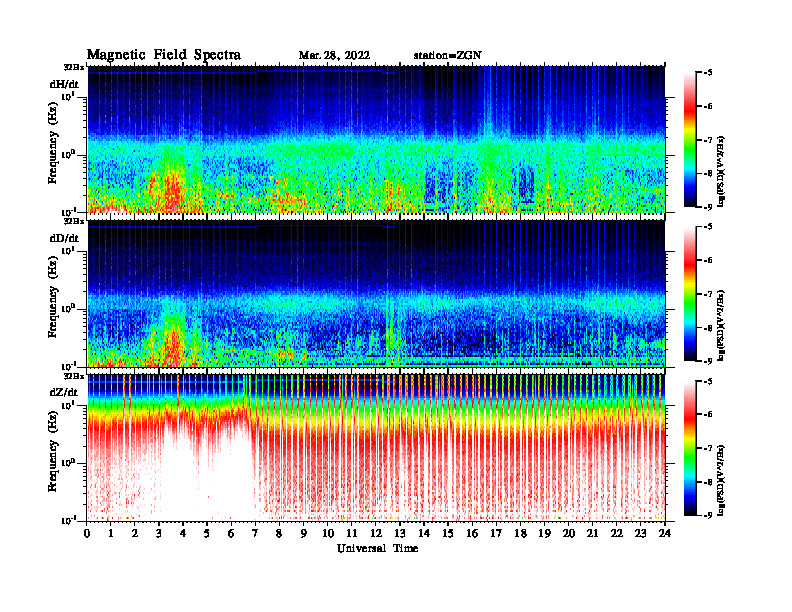Image resolution: width=792 pixels, height=612 pixels.
Task: Click hour 16 on the time axis
Action: tap(472, 534)
